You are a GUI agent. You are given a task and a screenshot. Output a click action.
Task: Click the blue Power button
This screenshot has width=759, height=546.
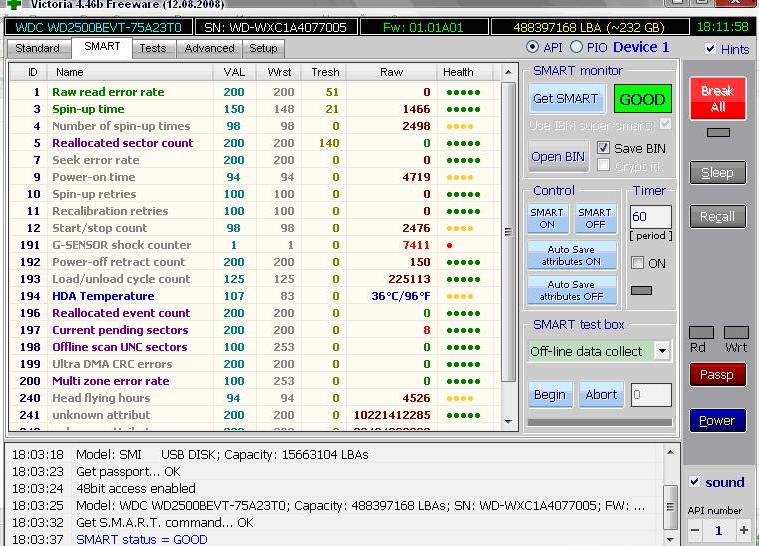(x=717, y=421)
